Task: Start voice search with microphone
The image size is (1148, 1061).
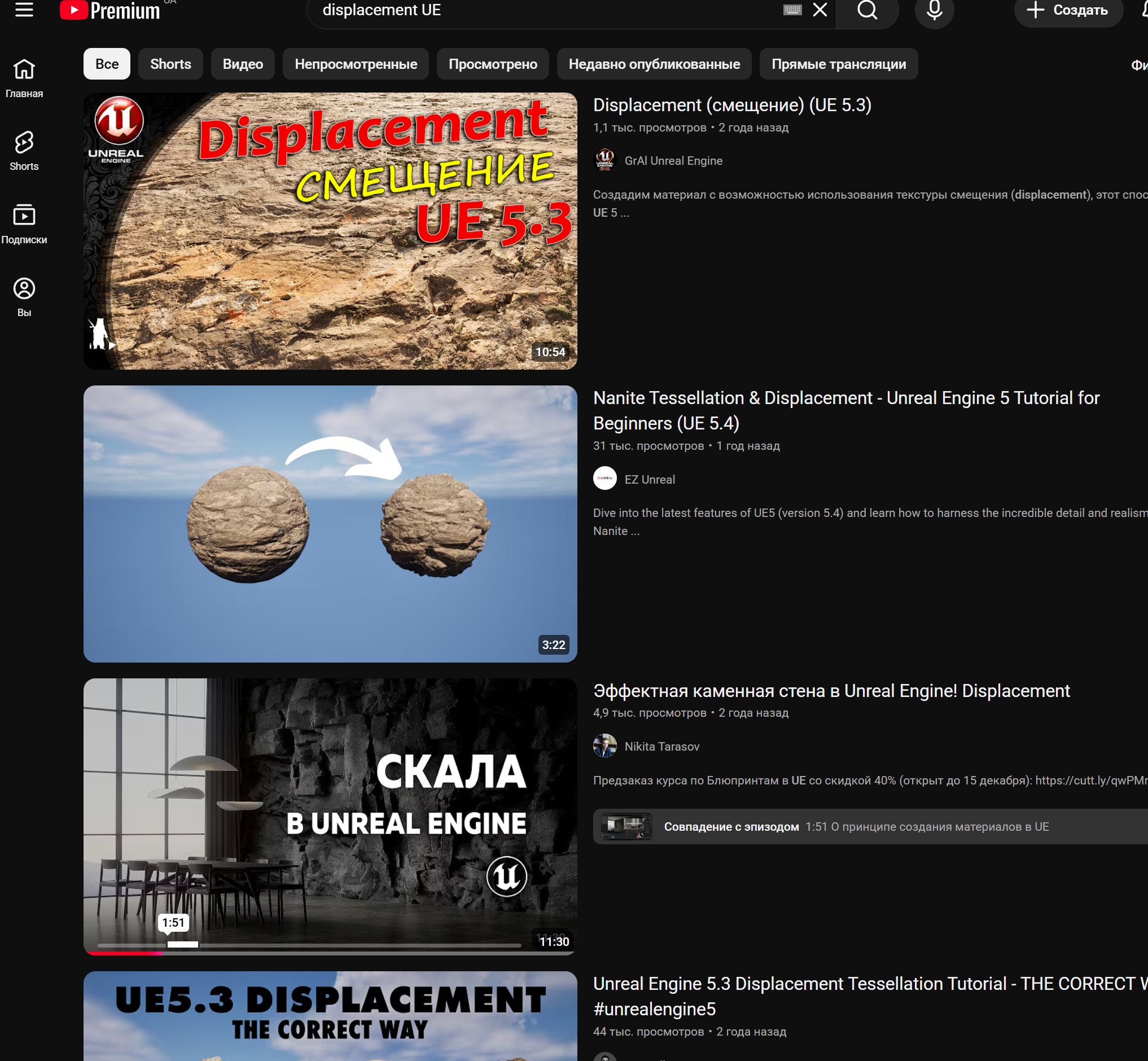Action: click(934, 10)
